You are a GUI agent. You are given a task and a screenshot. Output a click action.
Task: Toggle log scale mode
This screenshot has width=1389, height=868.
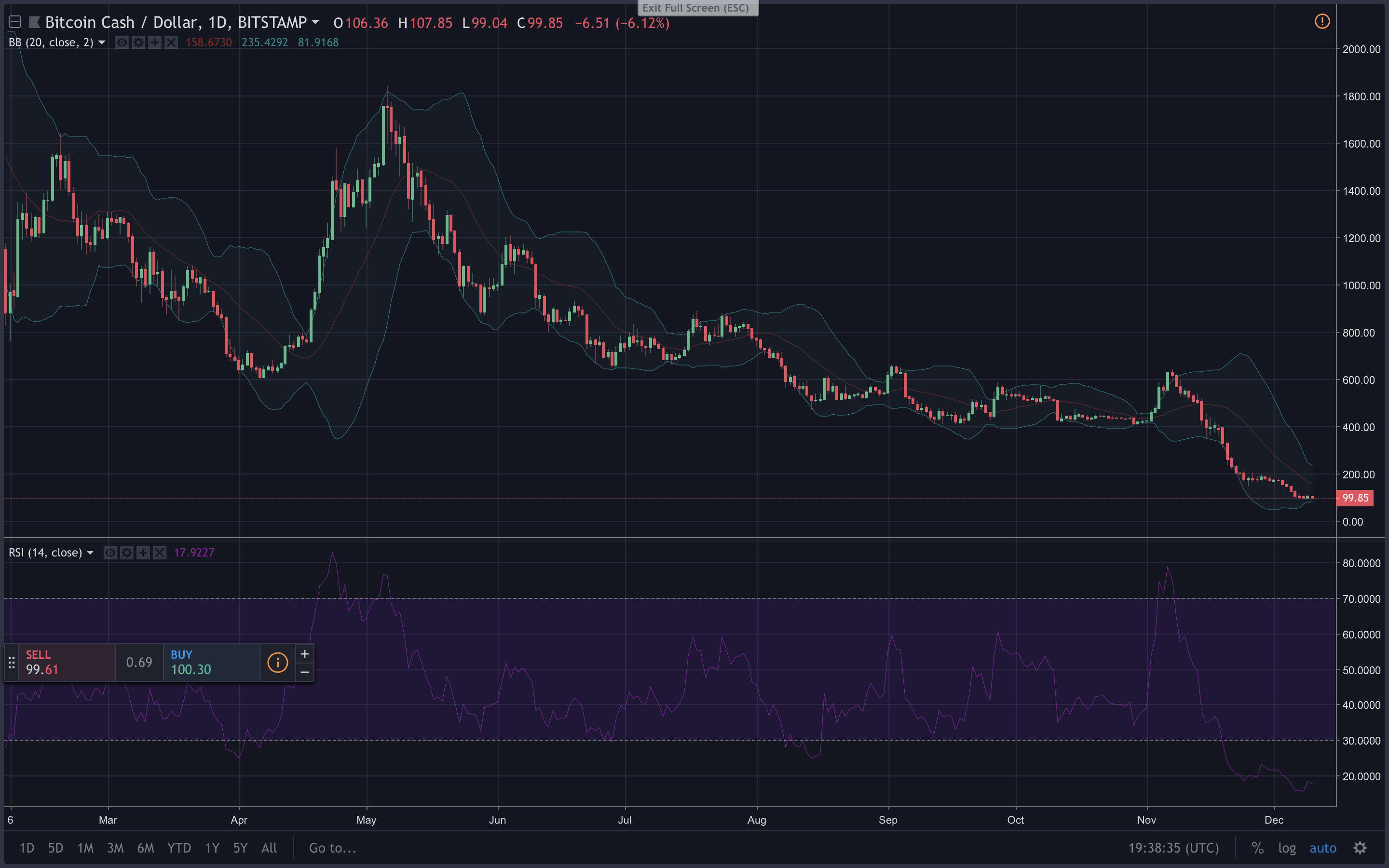(1287, 848)
